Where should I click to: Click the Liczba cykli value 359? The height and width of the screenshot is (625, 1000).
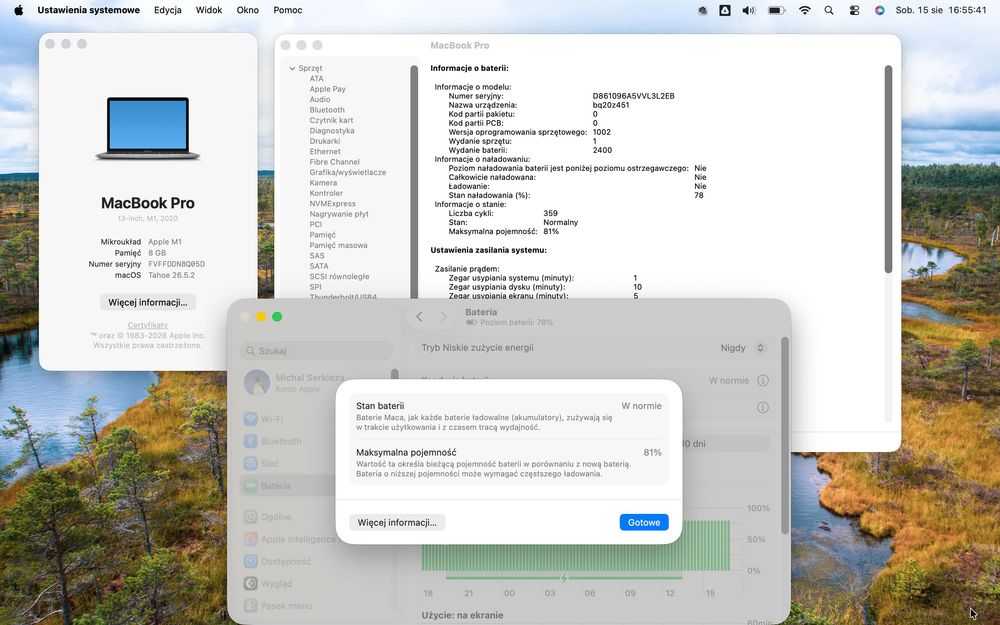pos(550,214)
